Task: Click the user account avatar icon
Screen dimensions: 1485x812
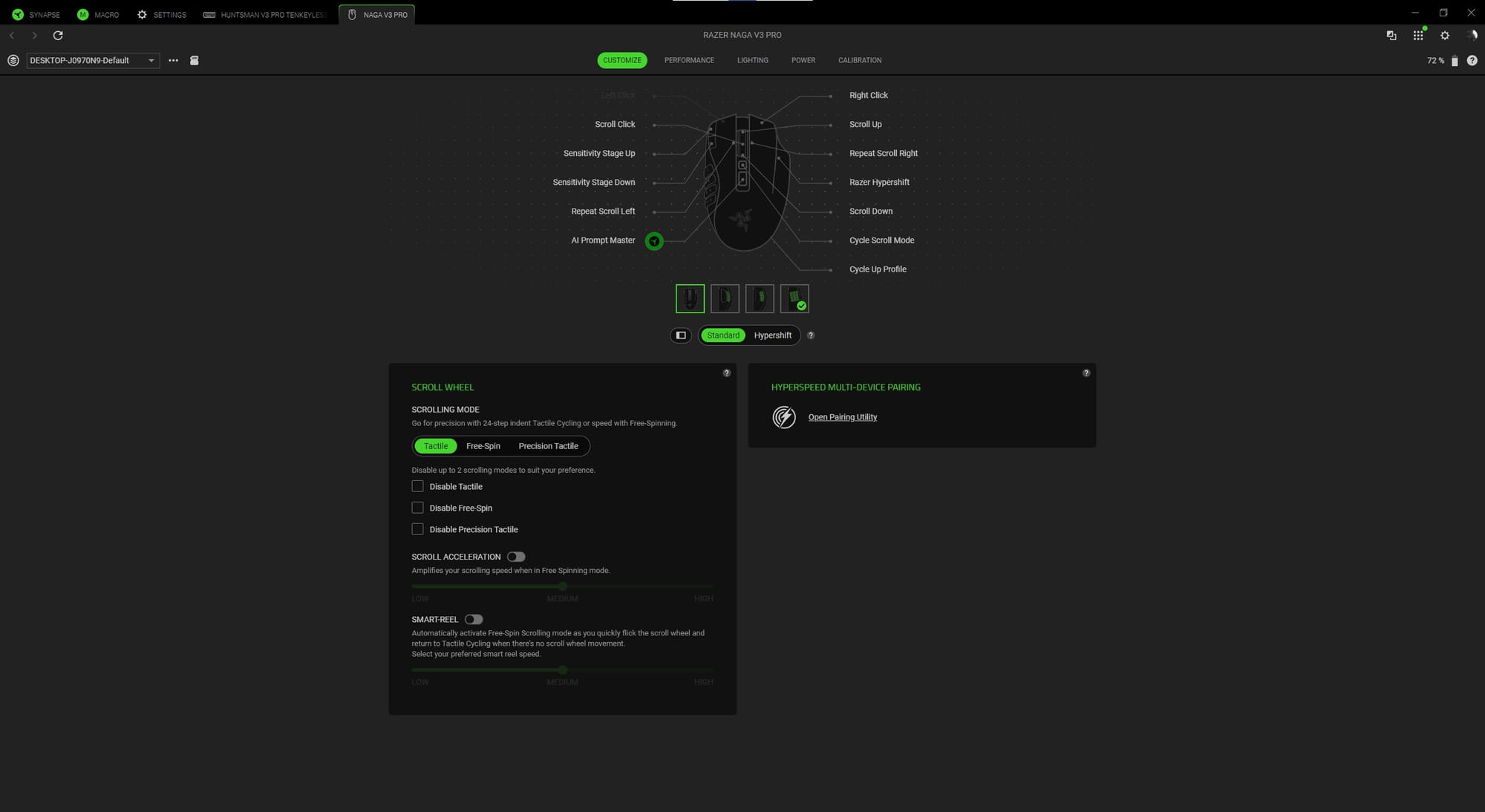Action: [x=1472, y=36]
